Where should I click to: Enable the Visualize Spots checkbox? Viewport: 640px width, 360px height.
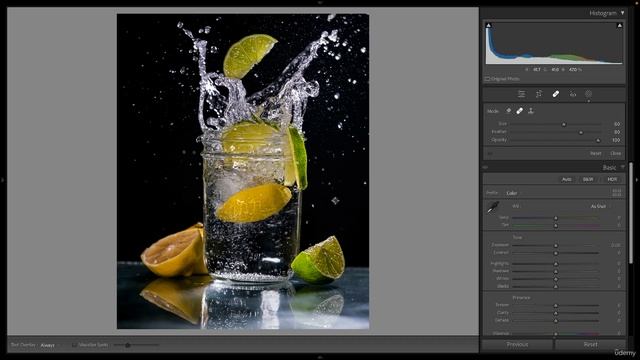[74, 345]
